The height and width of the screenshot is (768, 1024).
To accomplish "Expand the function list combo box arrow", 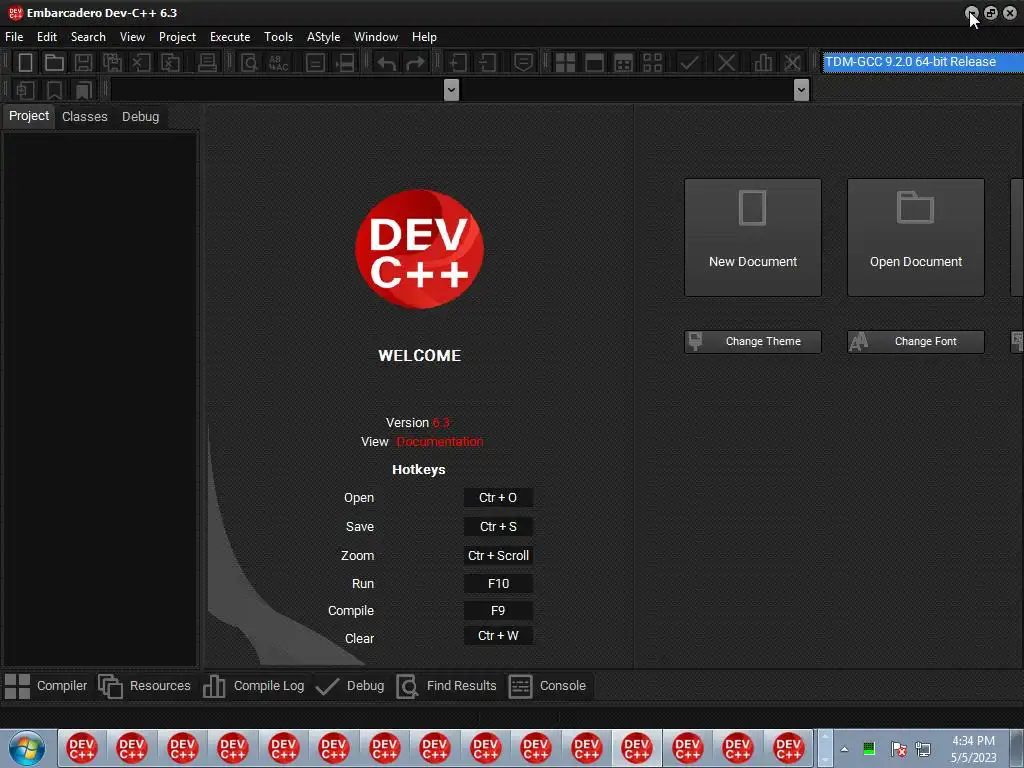I will click(x=801, y=89).
